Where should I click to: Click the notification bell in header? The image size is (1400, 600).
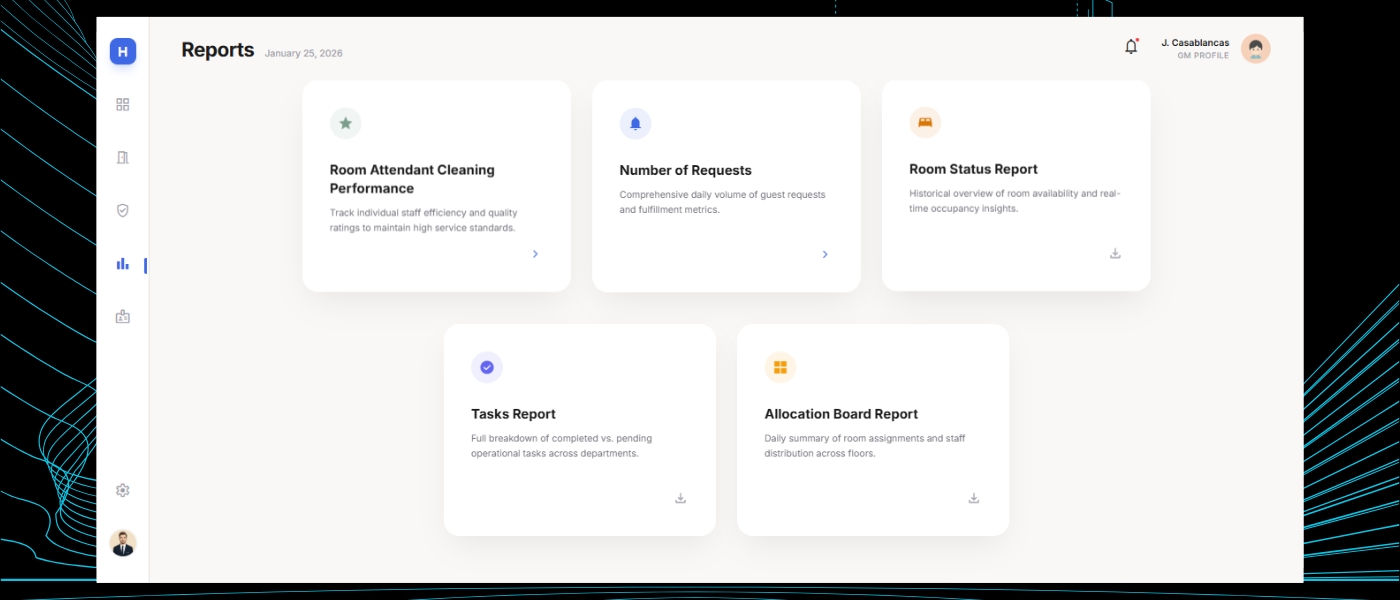point(1131,47)
